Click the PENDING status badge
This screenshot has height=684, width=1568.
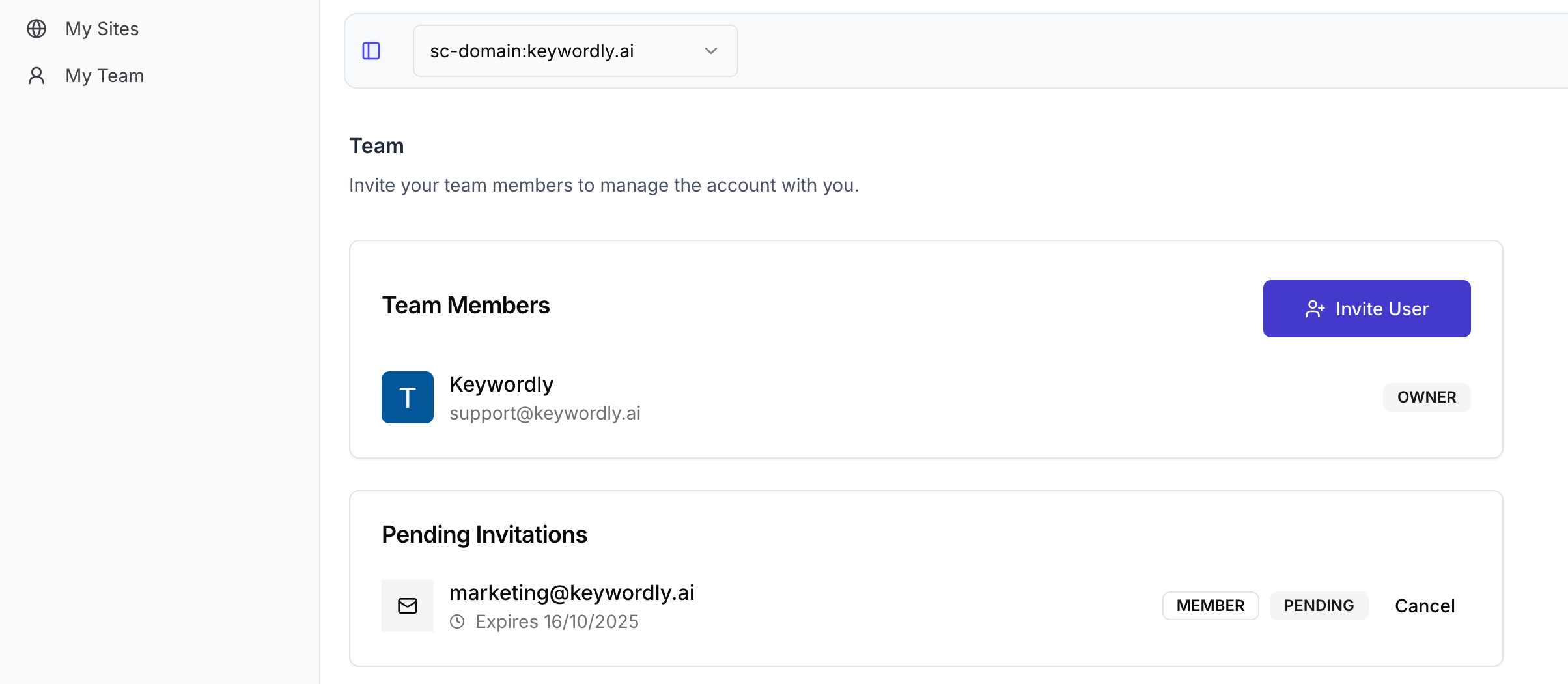tap(1319, 606)
